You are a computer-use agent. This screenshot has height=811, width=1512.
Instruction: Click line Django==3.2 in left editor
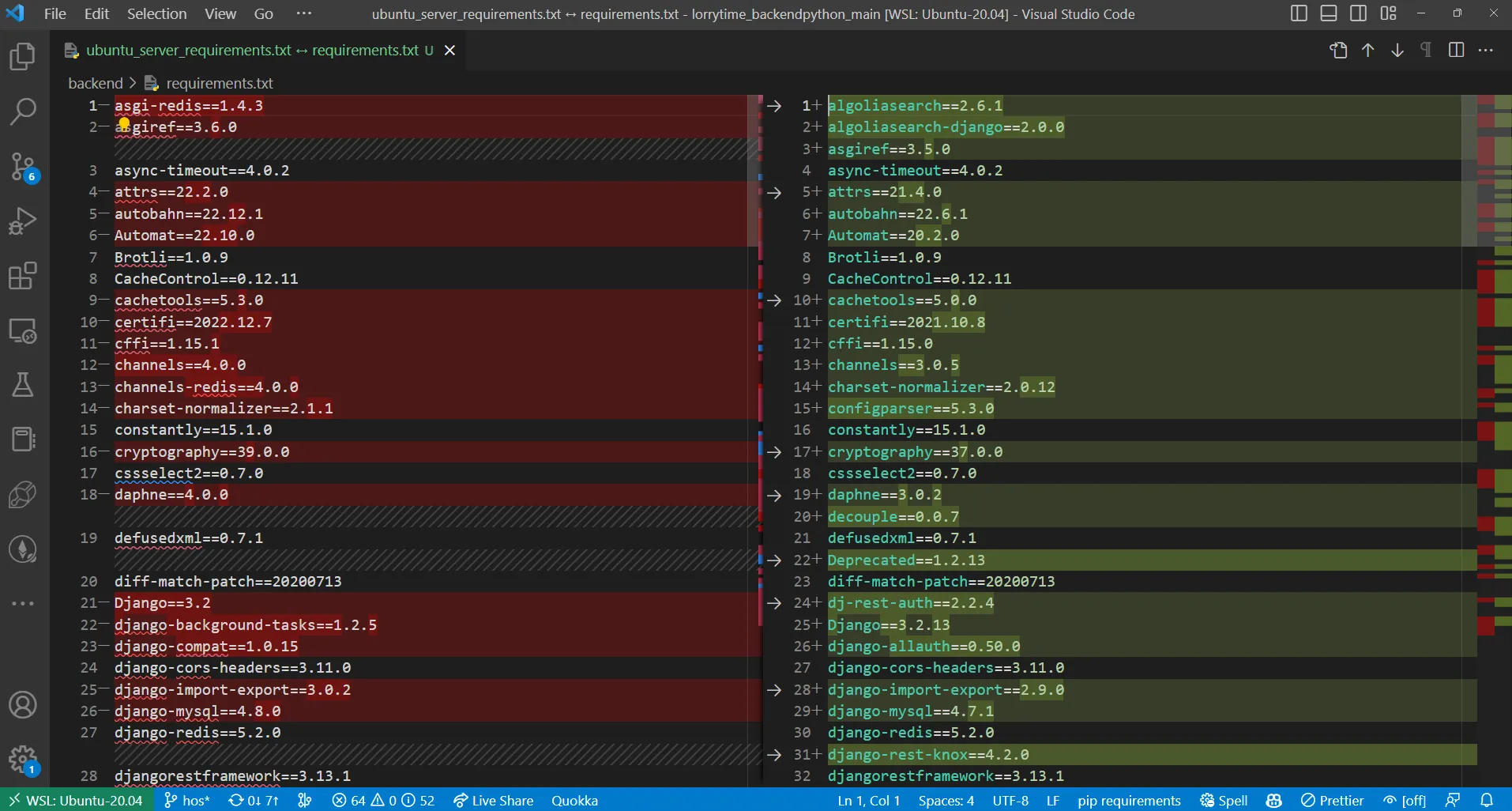point(163,603)
